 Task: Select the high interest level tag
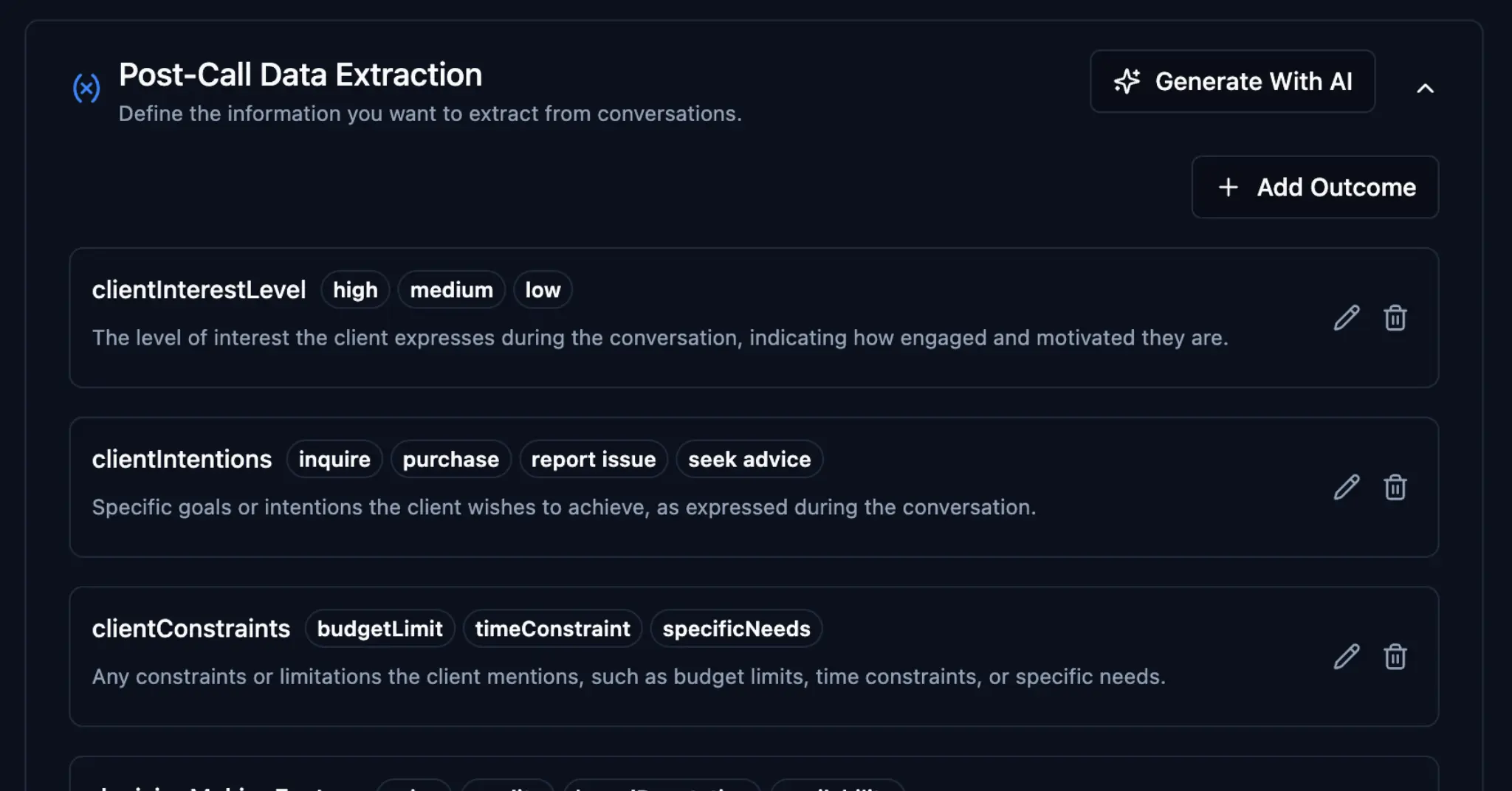pyautogui.click(x=355, y=290)
